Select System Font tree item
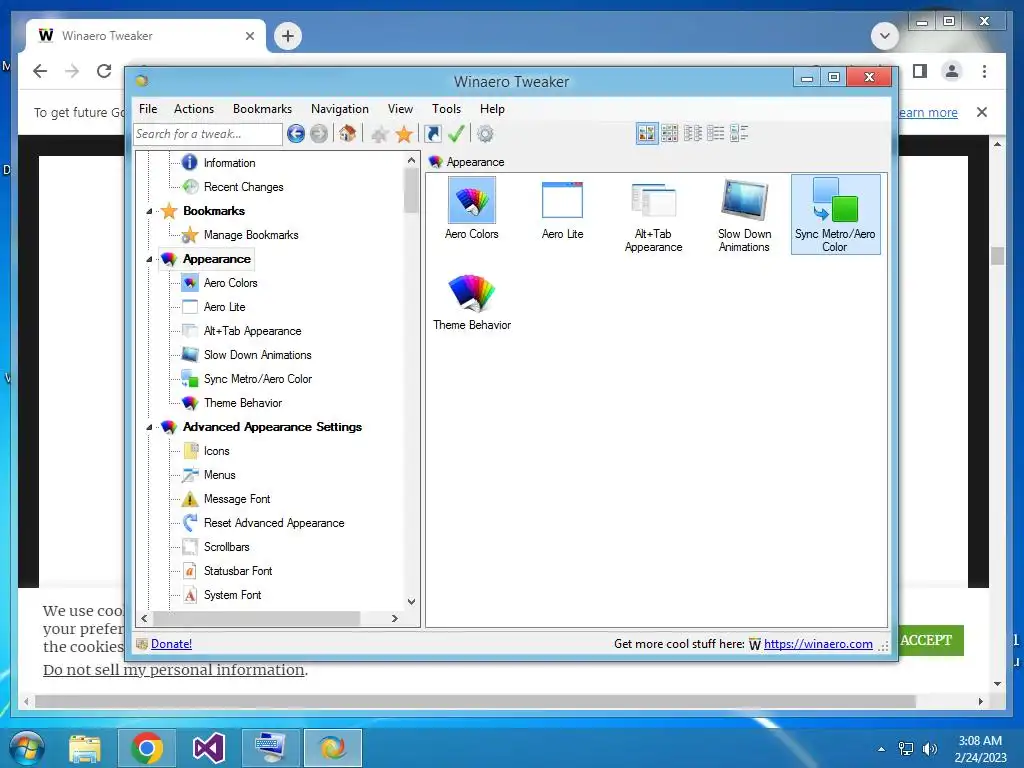Viewport: 1024px width, 768px height. click(232, 595)
